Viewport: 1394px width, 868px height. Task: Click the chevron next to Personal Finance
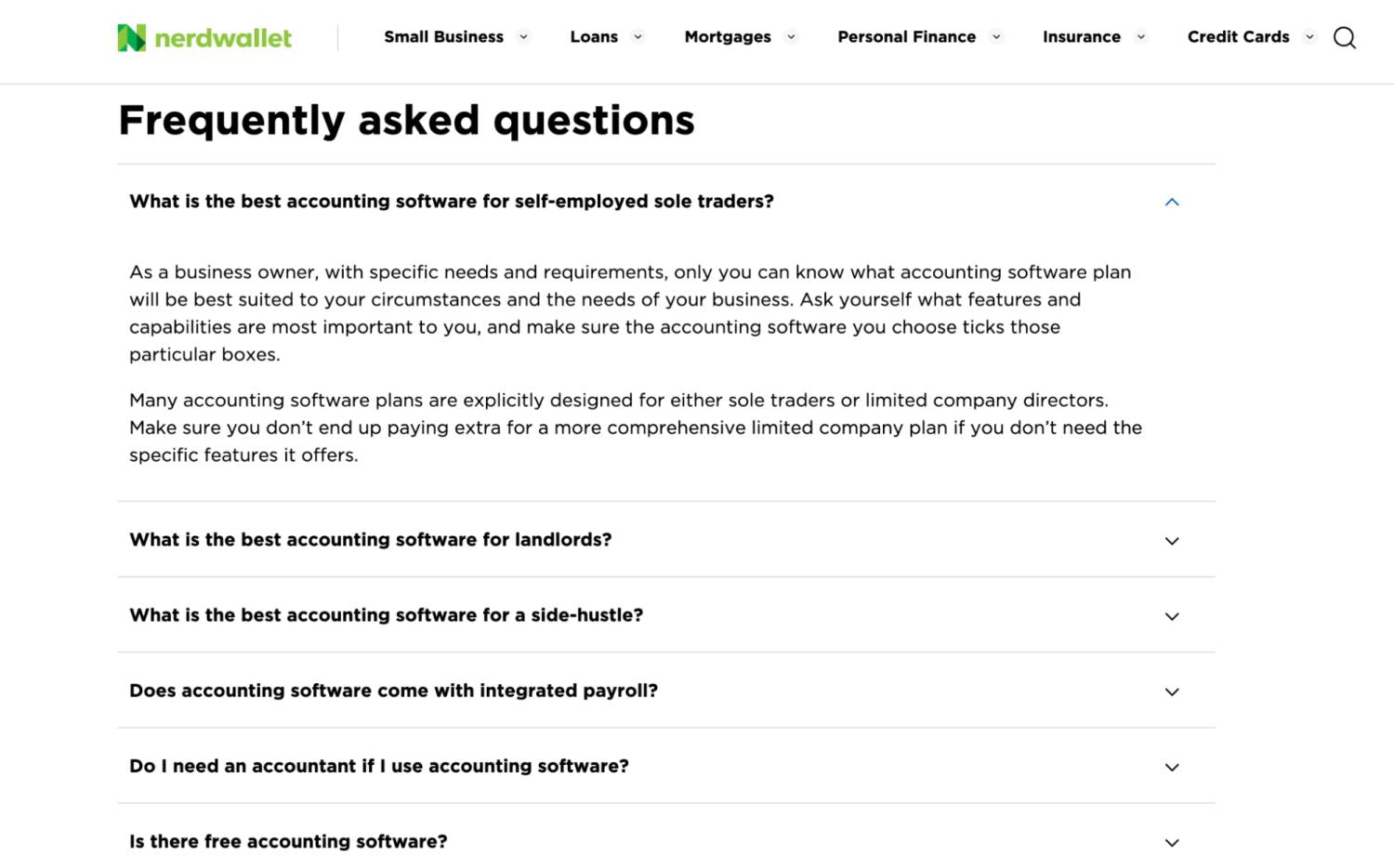coord(996,37)
